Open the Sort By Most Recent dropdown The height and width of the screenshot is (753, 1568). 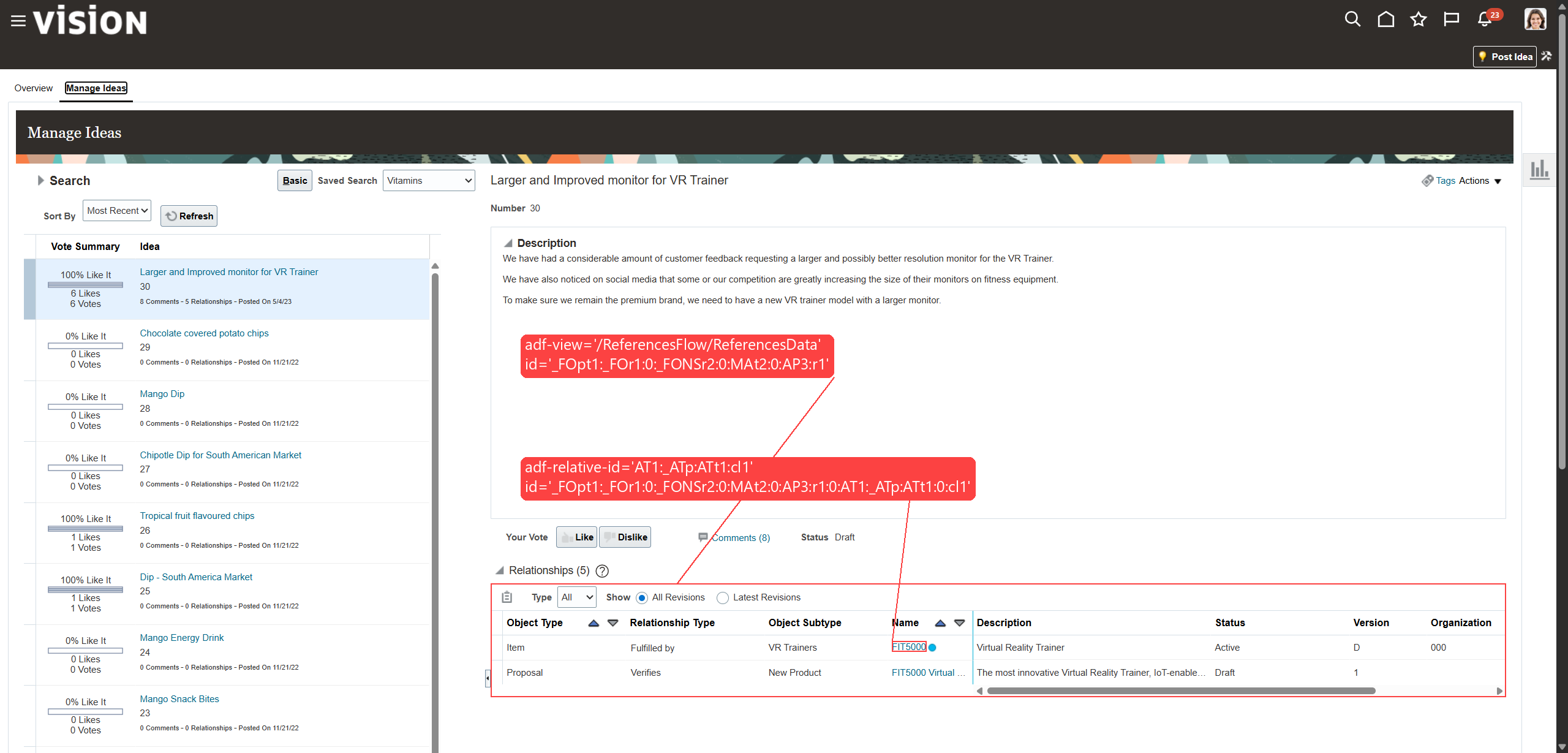(x=117, y=211)
